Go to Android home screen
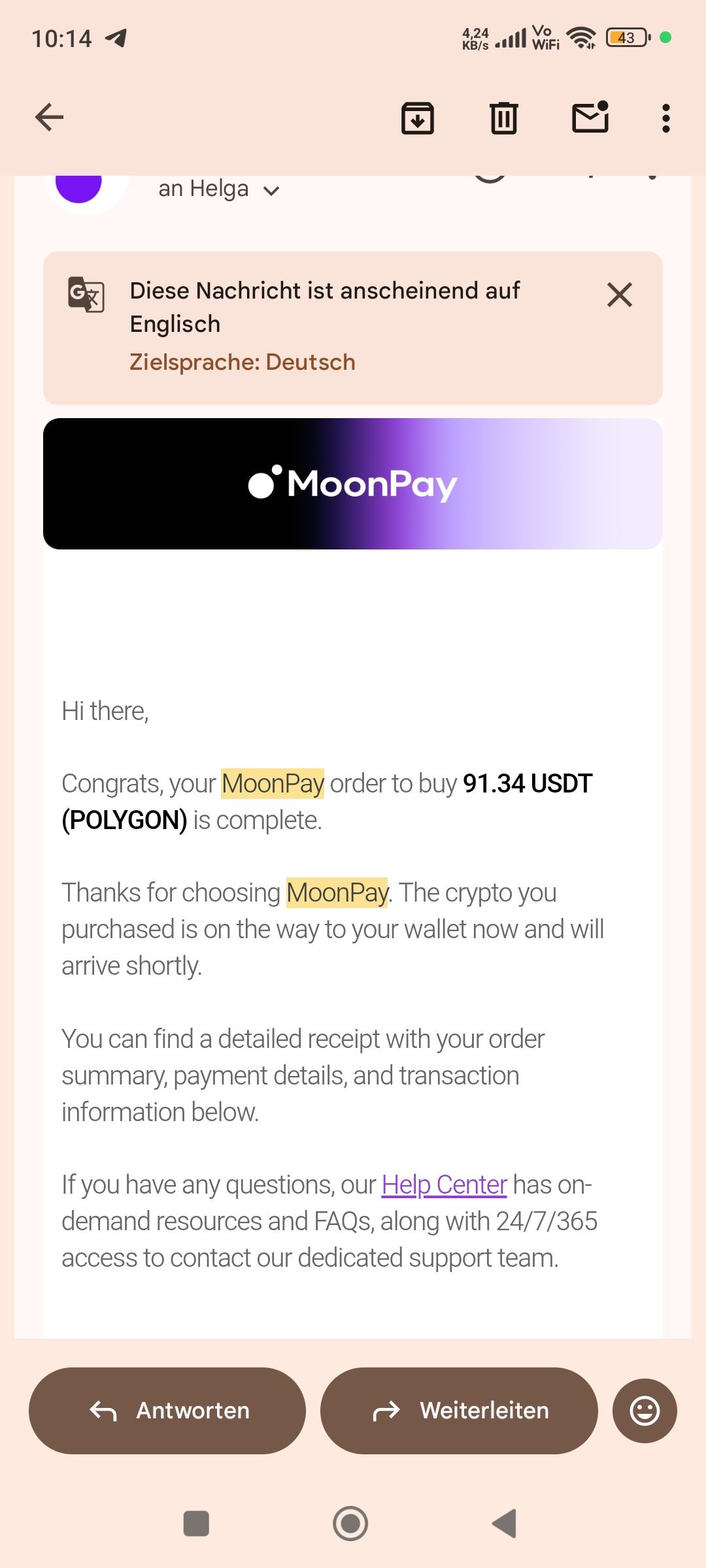 (x=351, y=1523)
